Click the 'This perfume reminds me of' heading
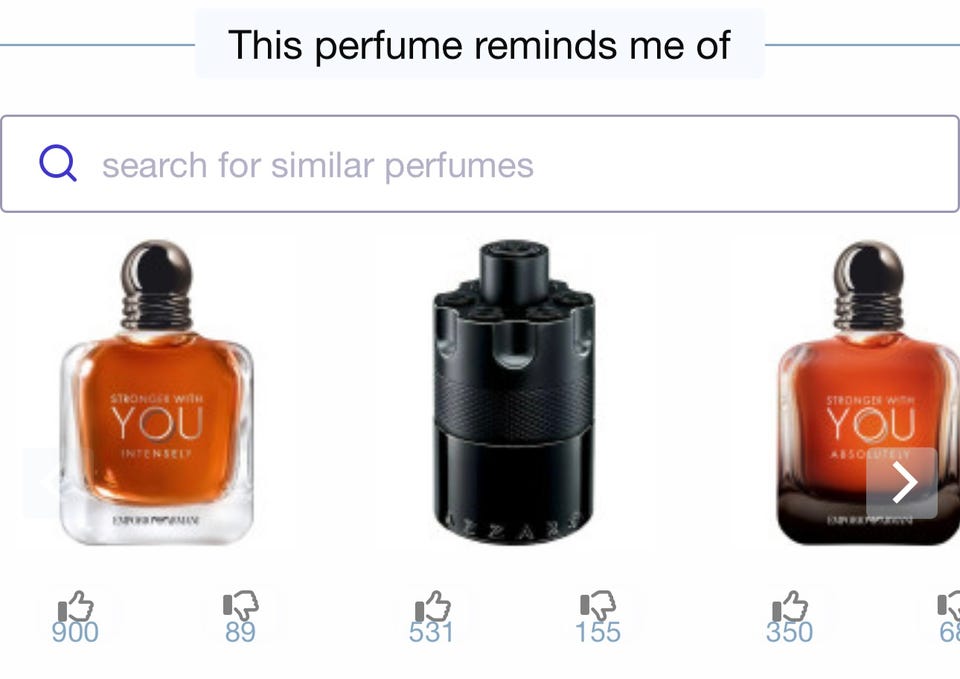 click(479, 45)
